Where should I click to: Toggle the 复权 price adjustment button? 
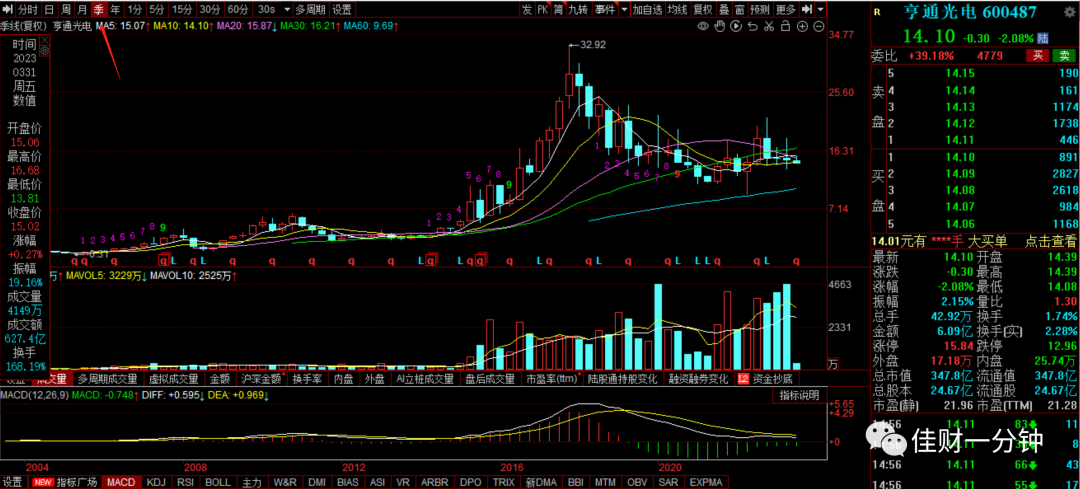point(703,9)
